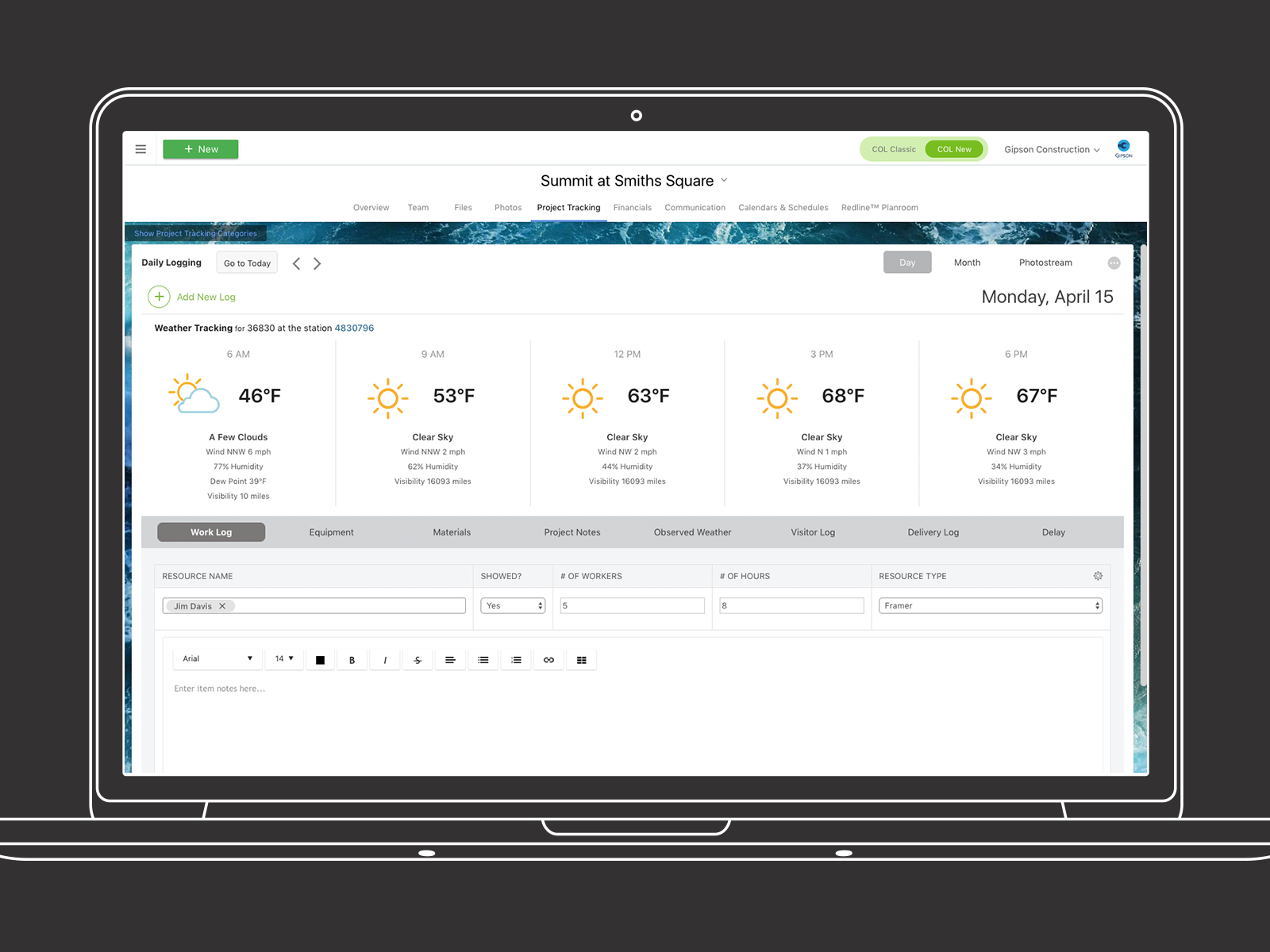Switch to COL New view
Screen dimensions: 1270x952
click(x=954, y=149)
